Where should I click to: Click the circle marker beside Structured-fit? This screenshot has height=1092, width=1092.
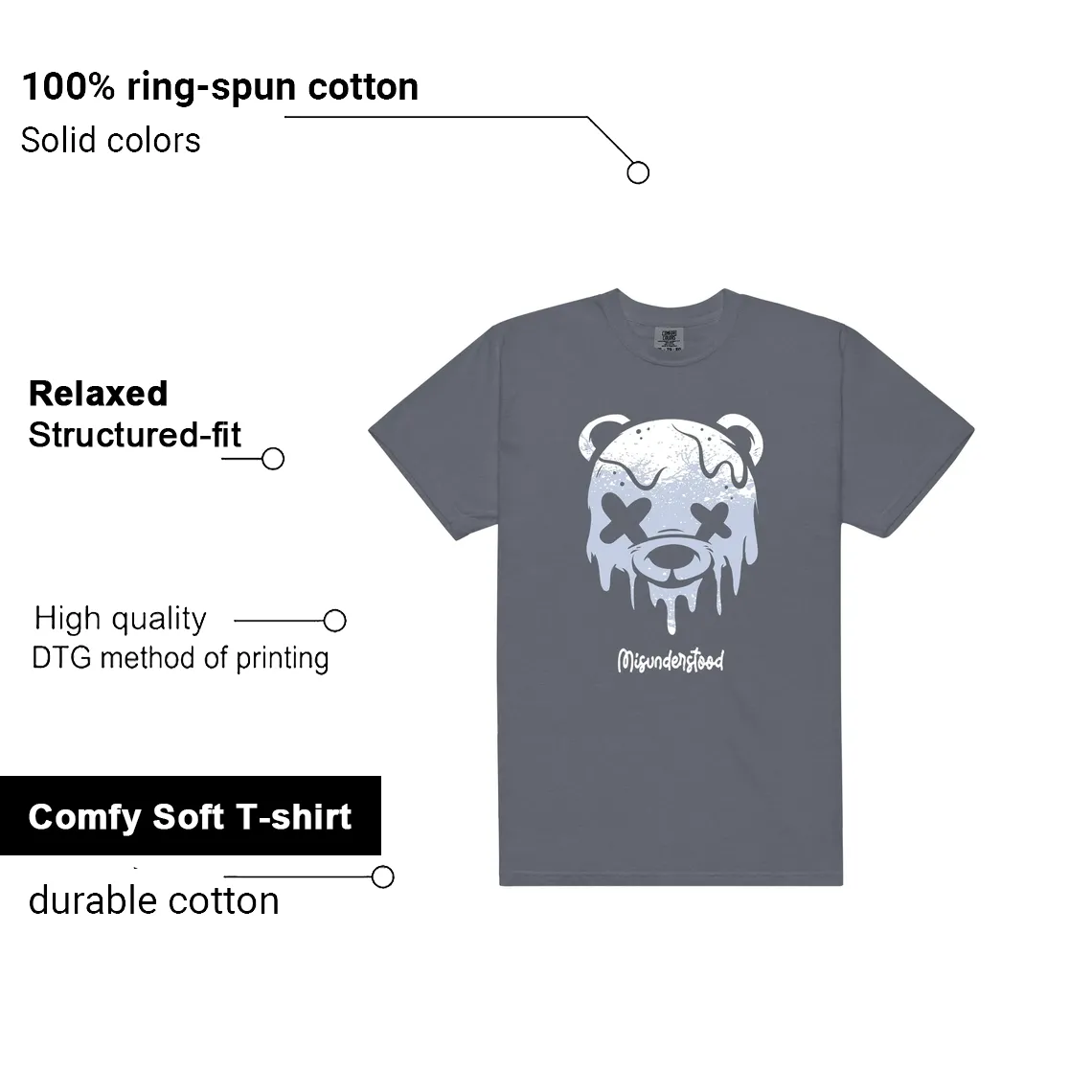point(273,459)
